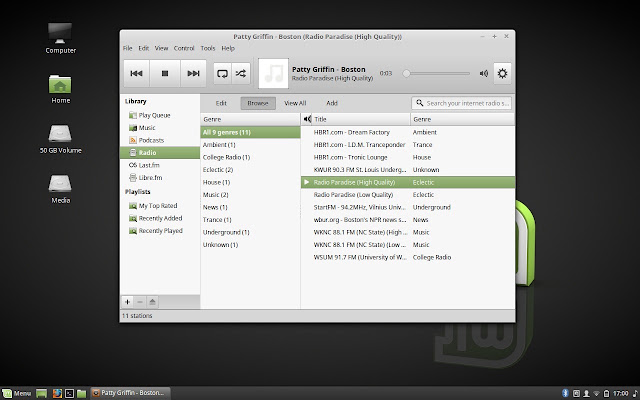640x400 pixels.
Task: Open the Control menu
Action: (x=184, y=48)
